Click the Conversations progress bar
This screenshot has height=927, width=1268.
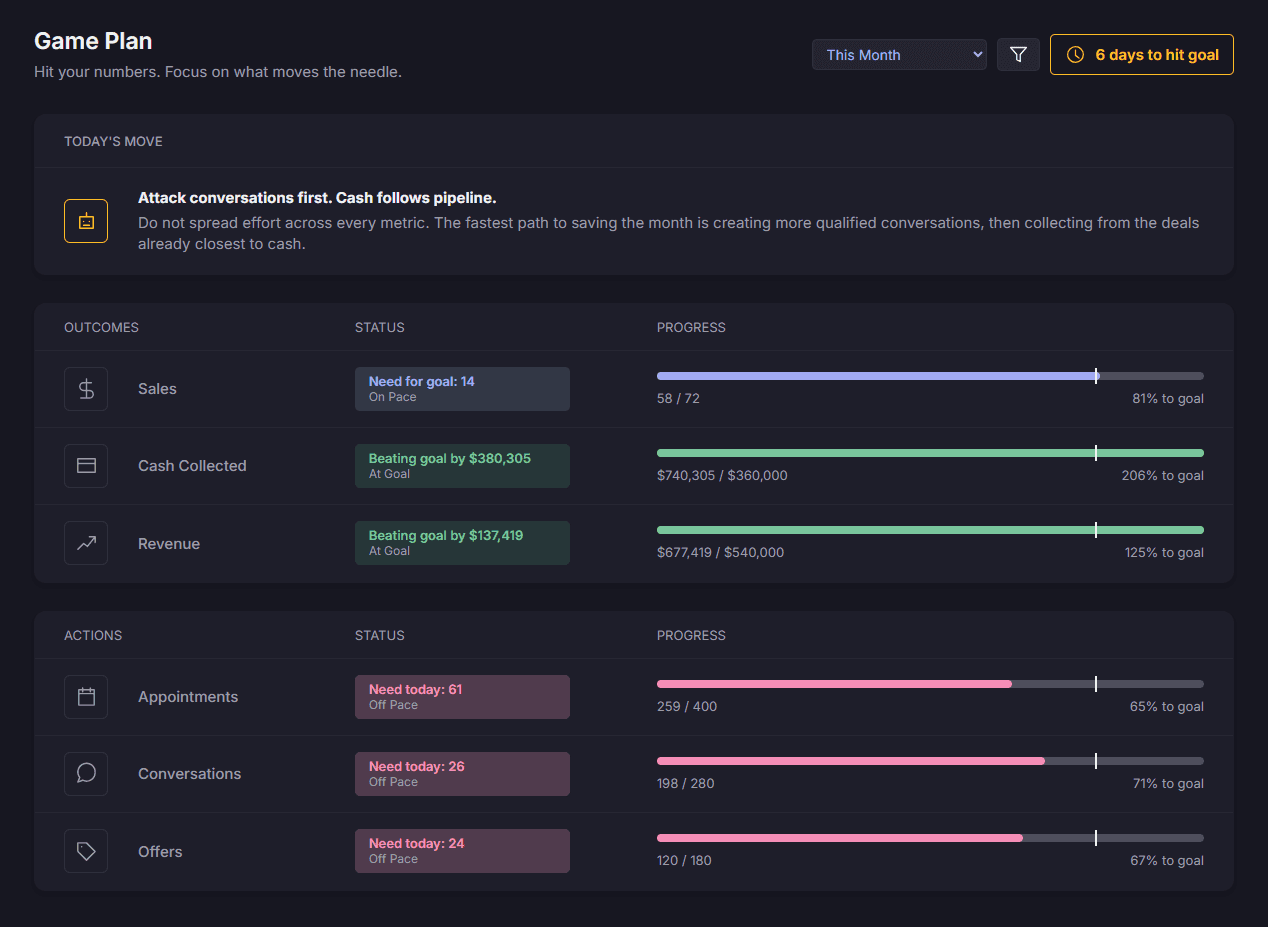coord(930,761)
